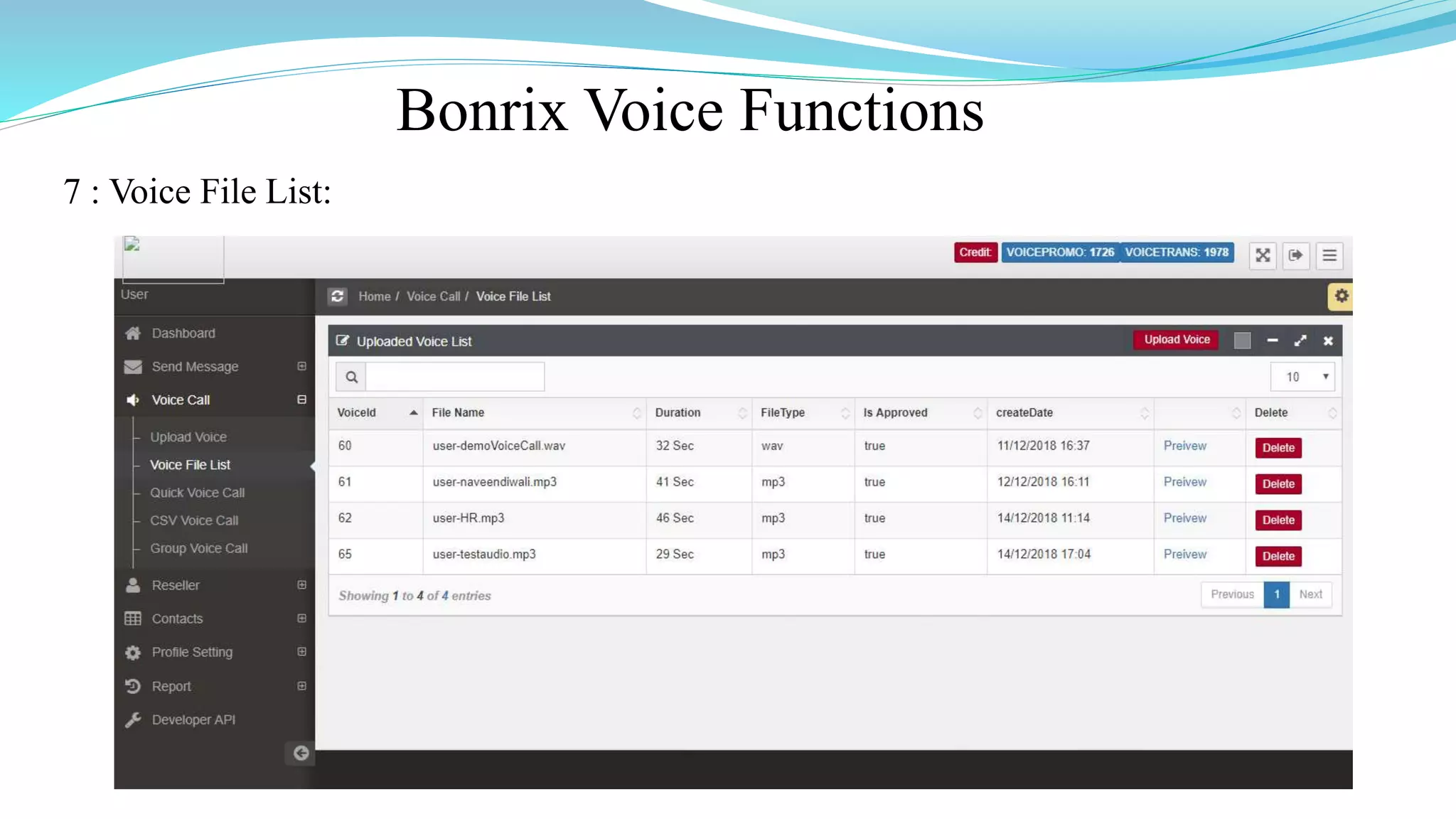Click the Send Message envelope icon
Viewport: 1456px width, 819px height.
tap(133, 366)
